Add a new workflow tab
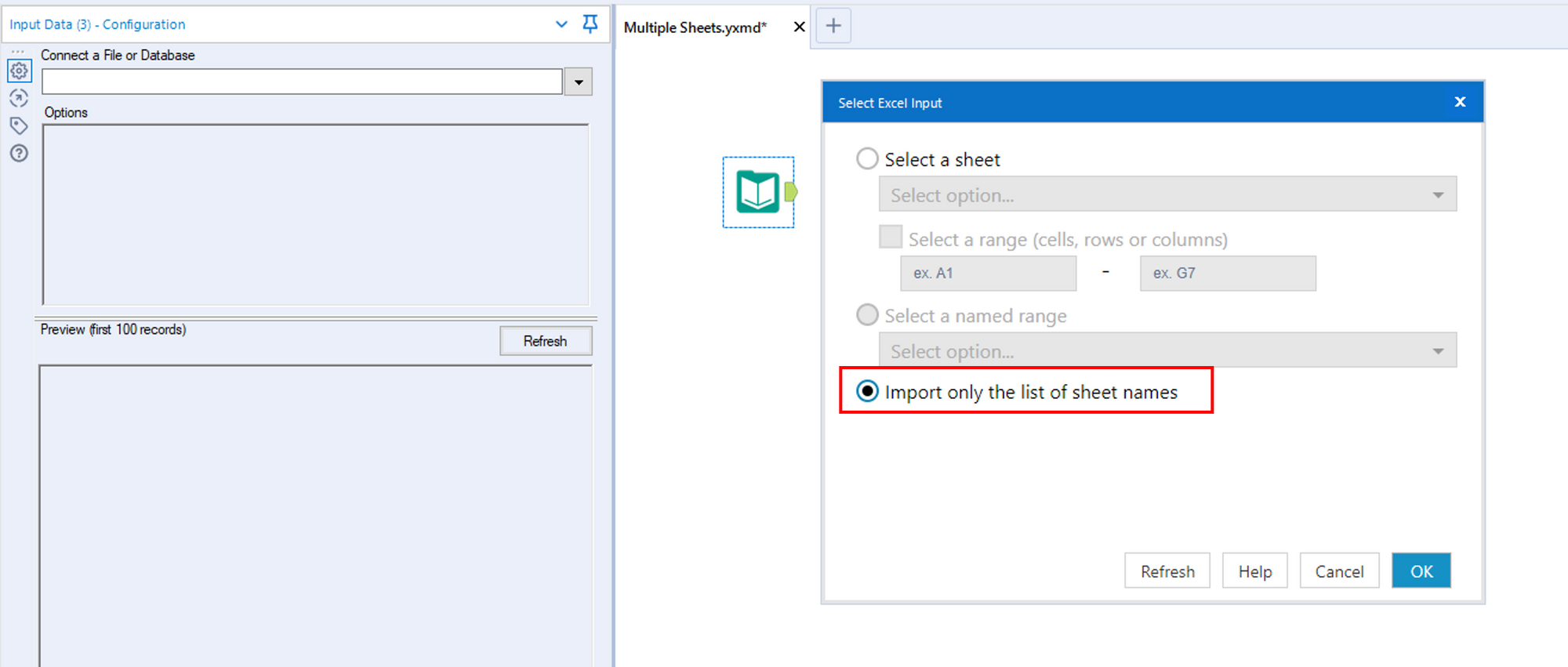Screen dimensions: 1568x667 pos(833,27)
